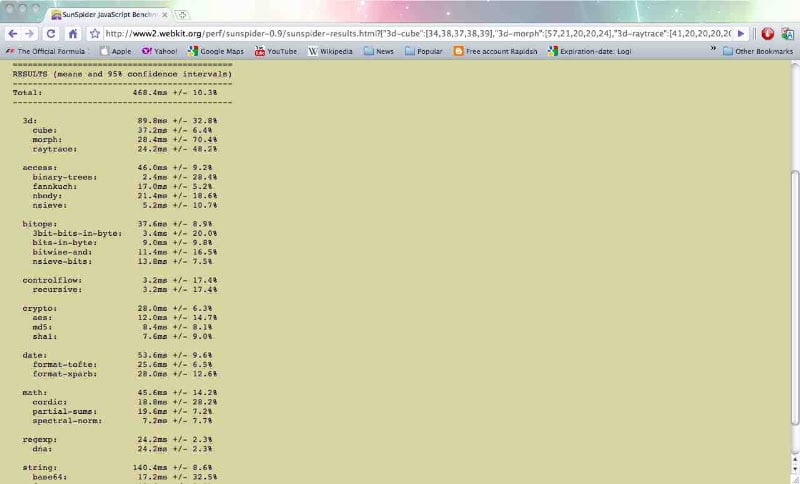The image size is (800, 484).
Task: Open the translate extension icon
Action: pyautogui.click(x=788, y=34)
